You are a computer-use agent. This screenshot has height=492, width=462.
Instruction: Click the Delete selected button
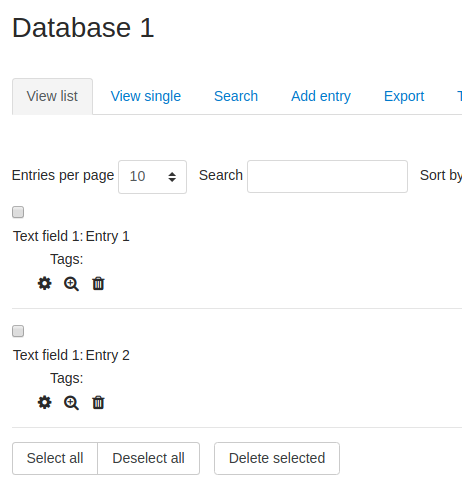point(277,458)
